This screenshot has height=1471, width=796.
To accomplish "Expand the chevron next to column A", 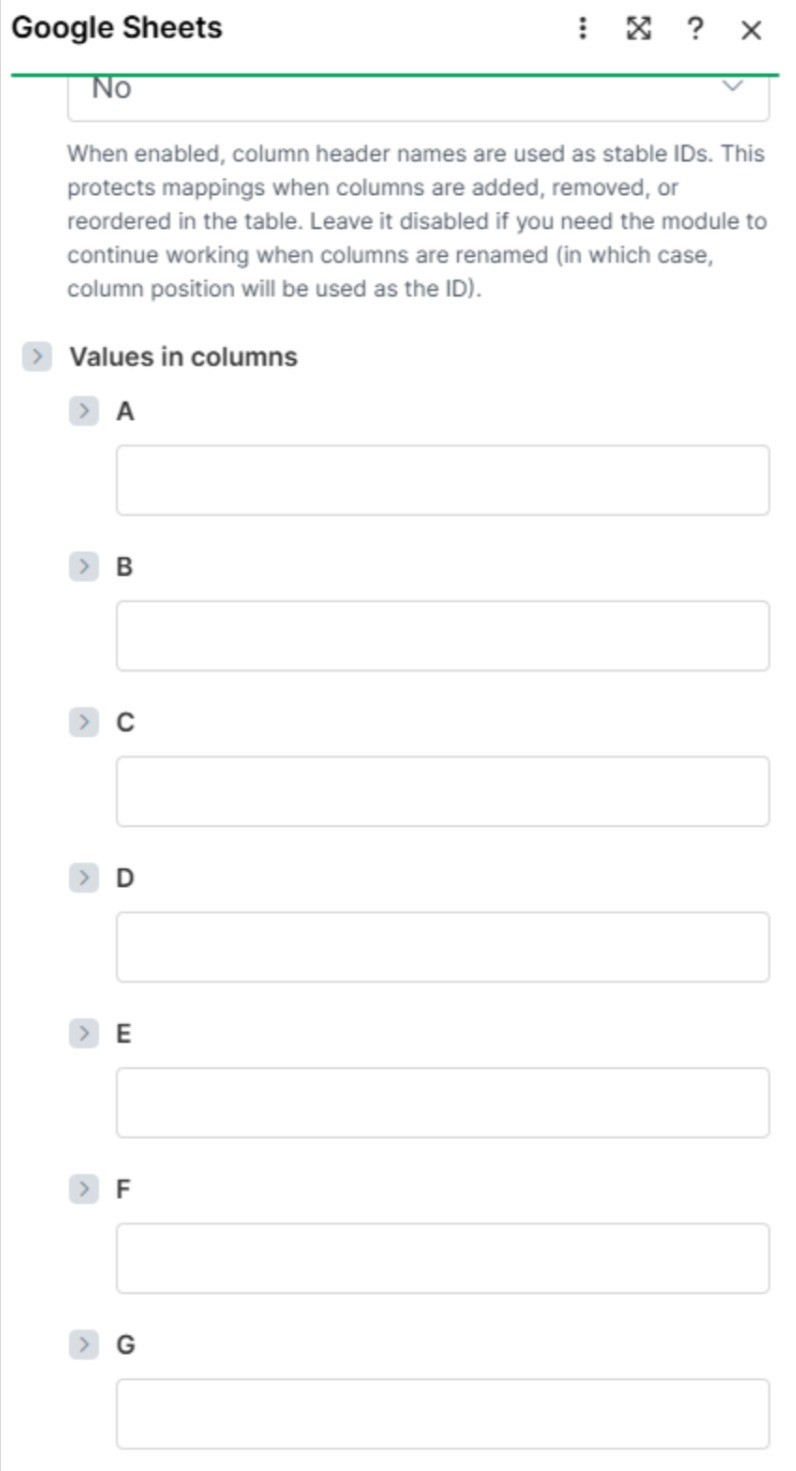I will tap(84, 411).
